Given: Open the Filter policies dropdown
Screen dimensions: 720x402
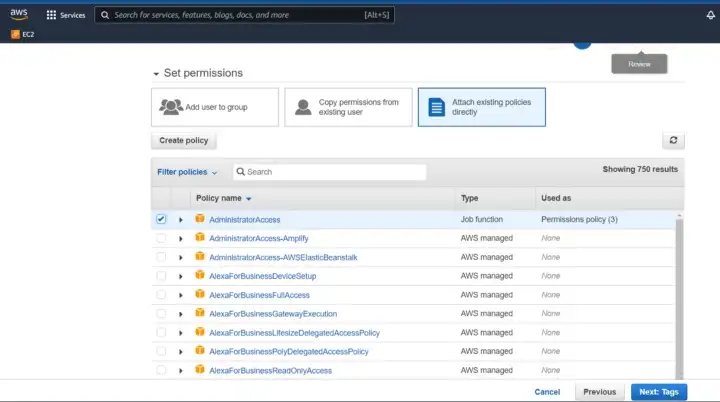Looking at the screenshot, I should point(187,172).
